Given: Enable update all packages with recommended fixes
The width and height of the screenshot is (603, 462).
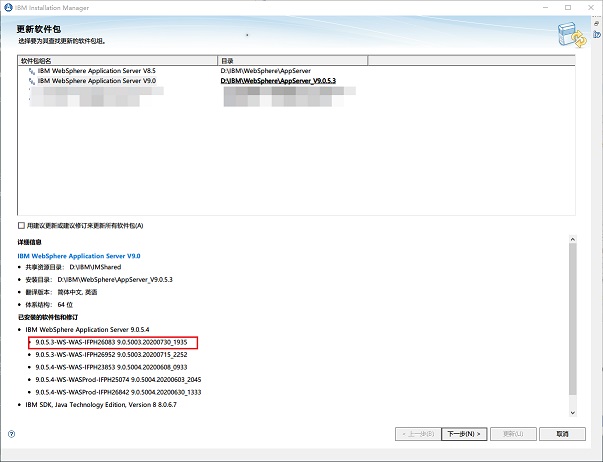Looking at the screenshot, I should tap(22, 225).
